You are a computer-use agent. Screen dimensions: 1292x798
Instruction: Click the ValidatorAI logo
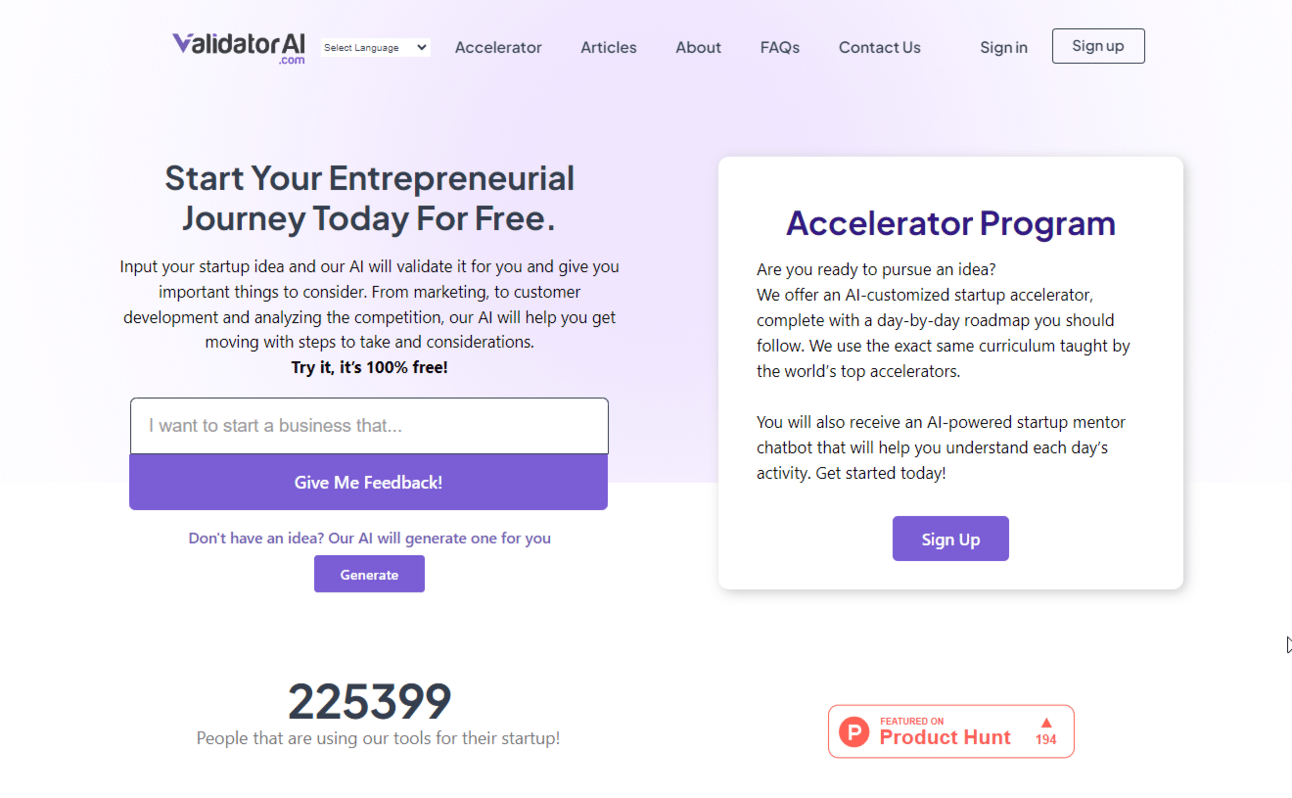tap(238, 46)
